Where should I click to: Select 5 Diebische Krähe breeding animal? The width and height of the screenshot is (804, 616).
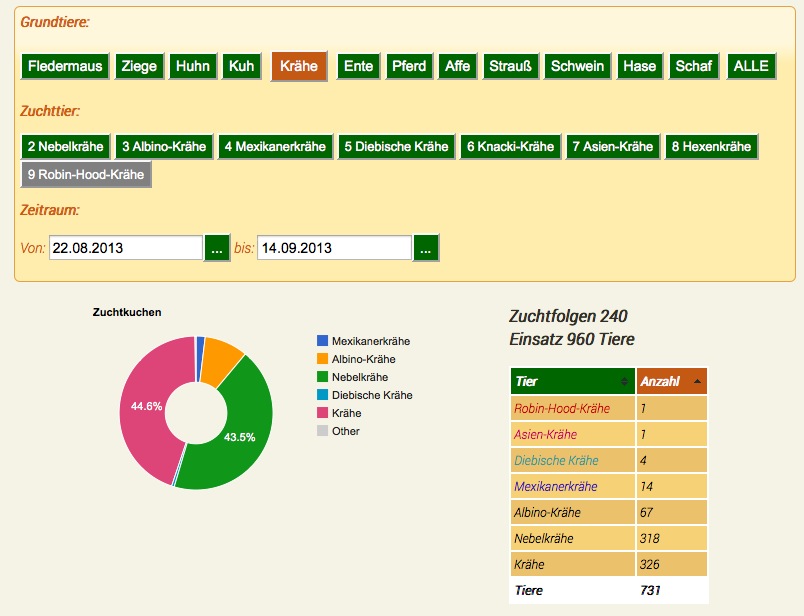coord(396,147)
